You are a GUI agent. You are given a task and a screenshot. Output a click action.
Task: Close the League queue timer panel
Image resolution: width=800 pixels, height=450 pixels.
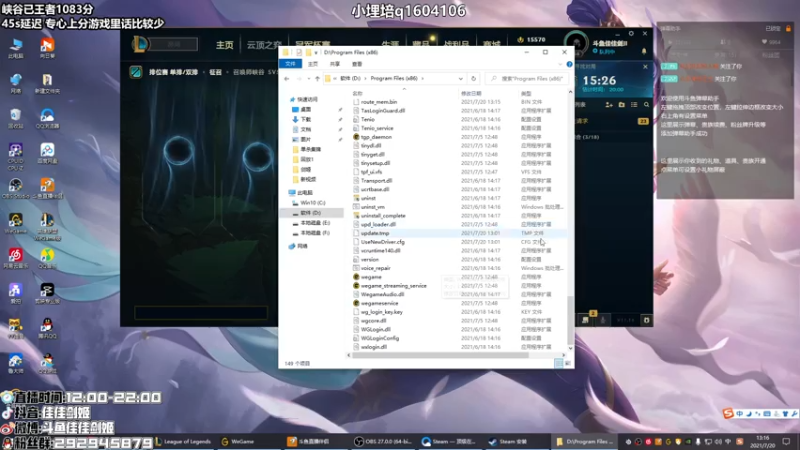tap(645, 67)
